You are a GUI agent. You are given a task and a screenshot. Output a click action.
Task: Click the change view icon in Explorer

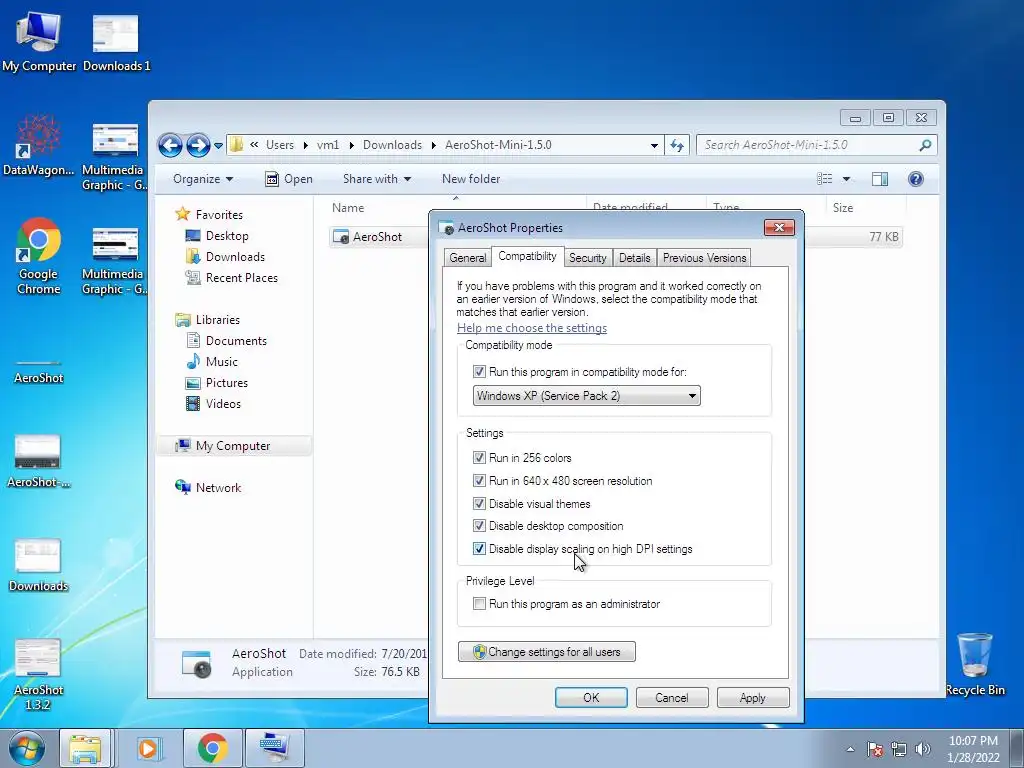point(825,179)
